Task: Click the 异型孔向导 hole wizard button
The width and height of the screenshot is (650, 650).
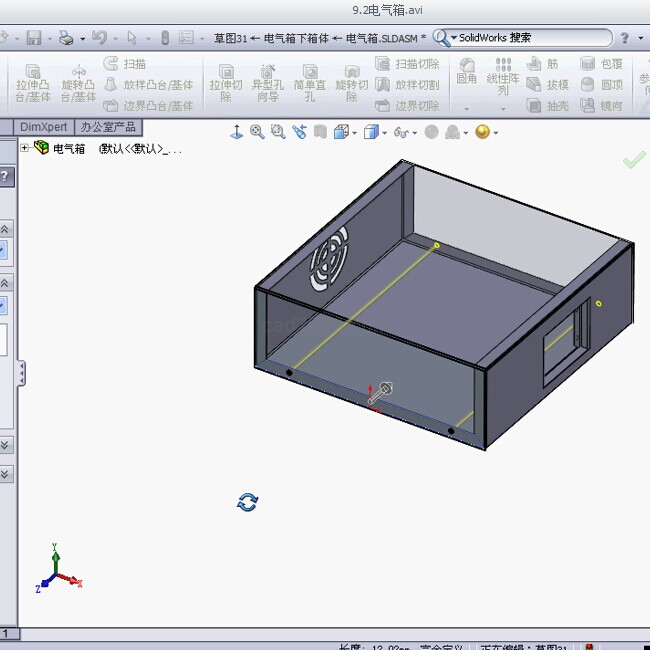Action: point(267,83)
